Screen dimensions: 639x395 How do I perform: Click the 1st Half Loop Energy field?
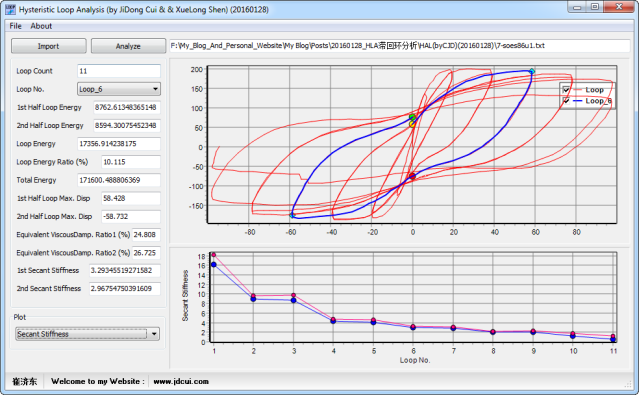click(x=127, y=107)
